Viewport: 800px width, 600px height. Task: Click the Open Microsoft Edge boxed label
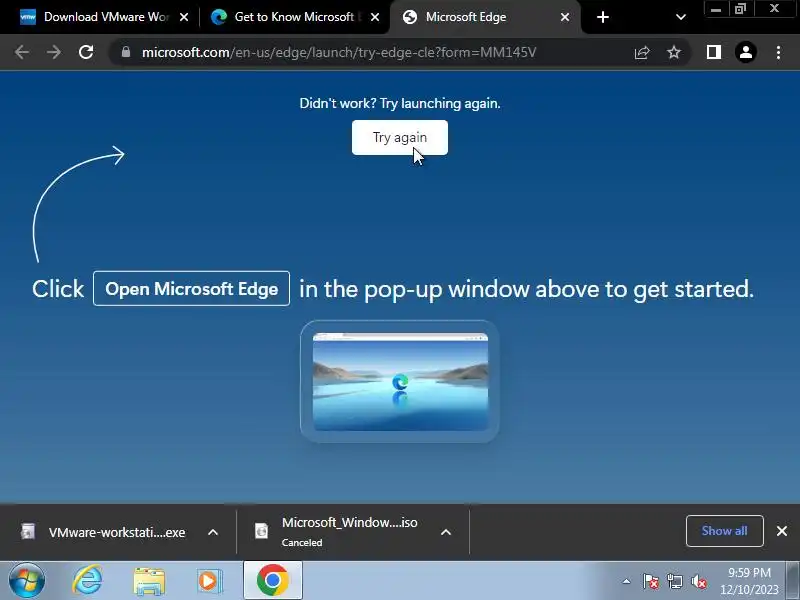[x=191, y=289]
